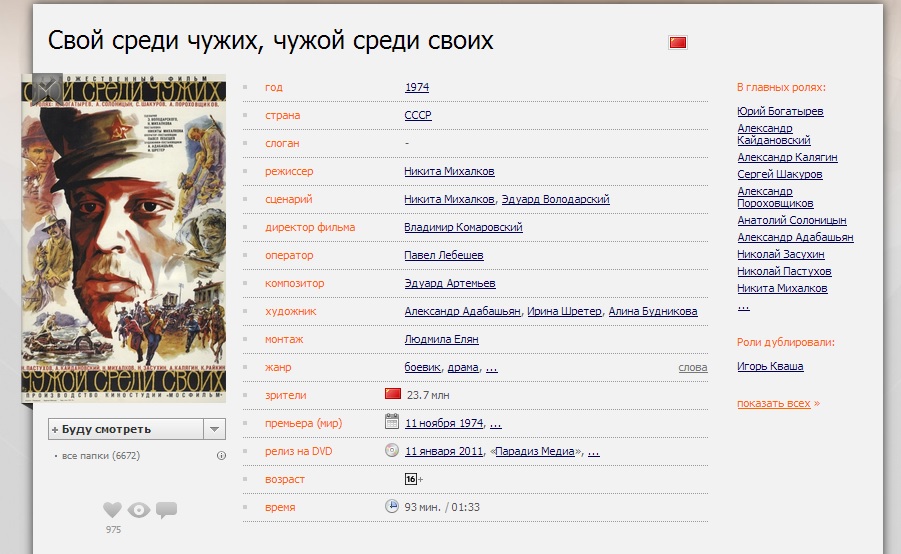This screenshot has width=901, height=554.
Task: Click the показать всех link
Action: [x=774, y=403]
